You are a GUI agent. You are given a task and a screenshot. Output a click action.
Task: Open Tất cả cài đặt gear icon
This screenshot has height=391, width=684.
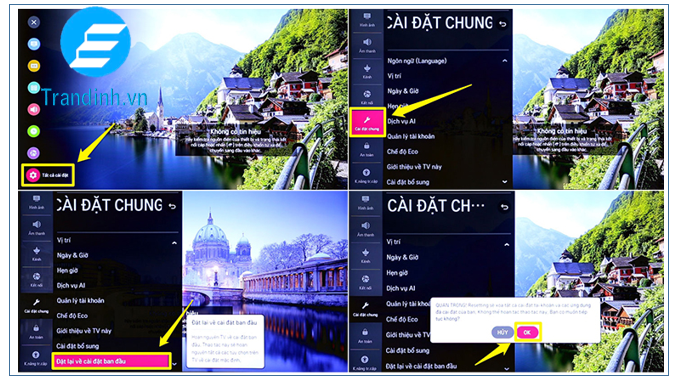(x=33, y=175)
